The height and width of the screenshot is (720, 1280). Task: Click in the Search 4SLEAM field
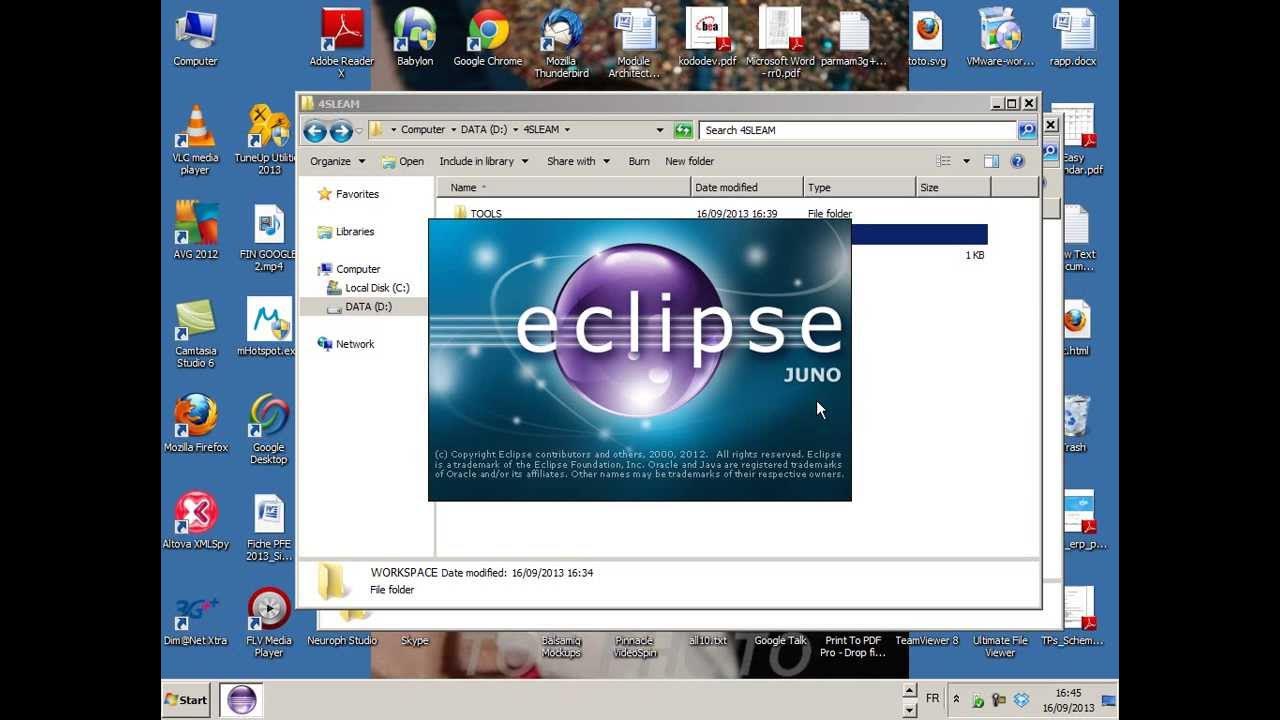pos(859,130)
